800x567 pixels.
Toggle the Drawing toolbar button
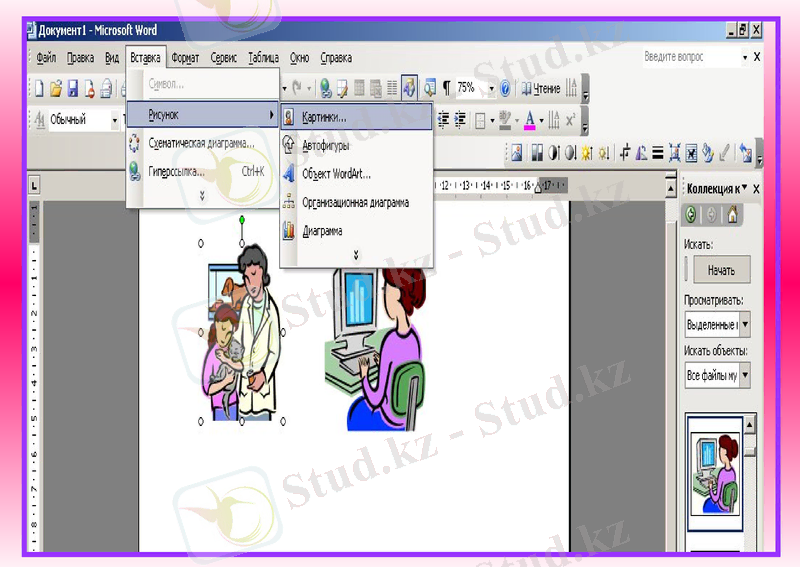pyautogui.click(x=409, y=89)
